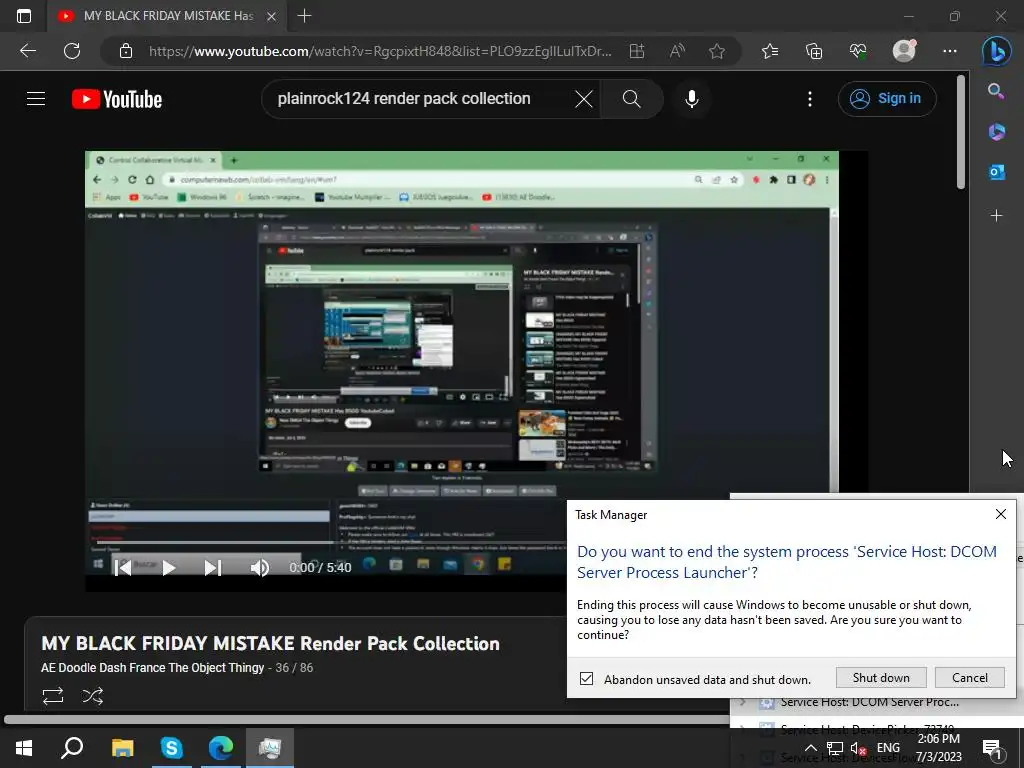Skip to previous playlist video
The height and width of the screenshot is (768, 1024).
coord(123,568)
